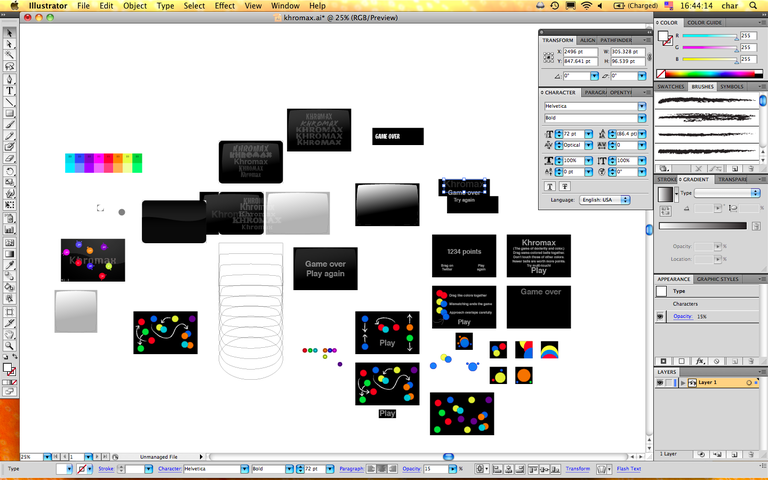This screenshot has width=768, height=480.
Task: Select the Magic Wand tool
Action: coord(9,55)
